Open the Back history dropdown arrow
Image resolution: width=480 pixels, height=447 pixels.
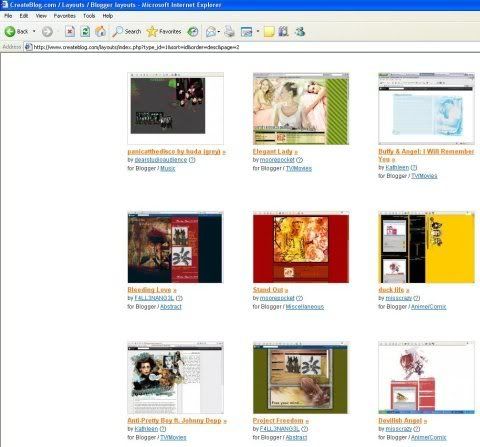(x=34, y=31)
